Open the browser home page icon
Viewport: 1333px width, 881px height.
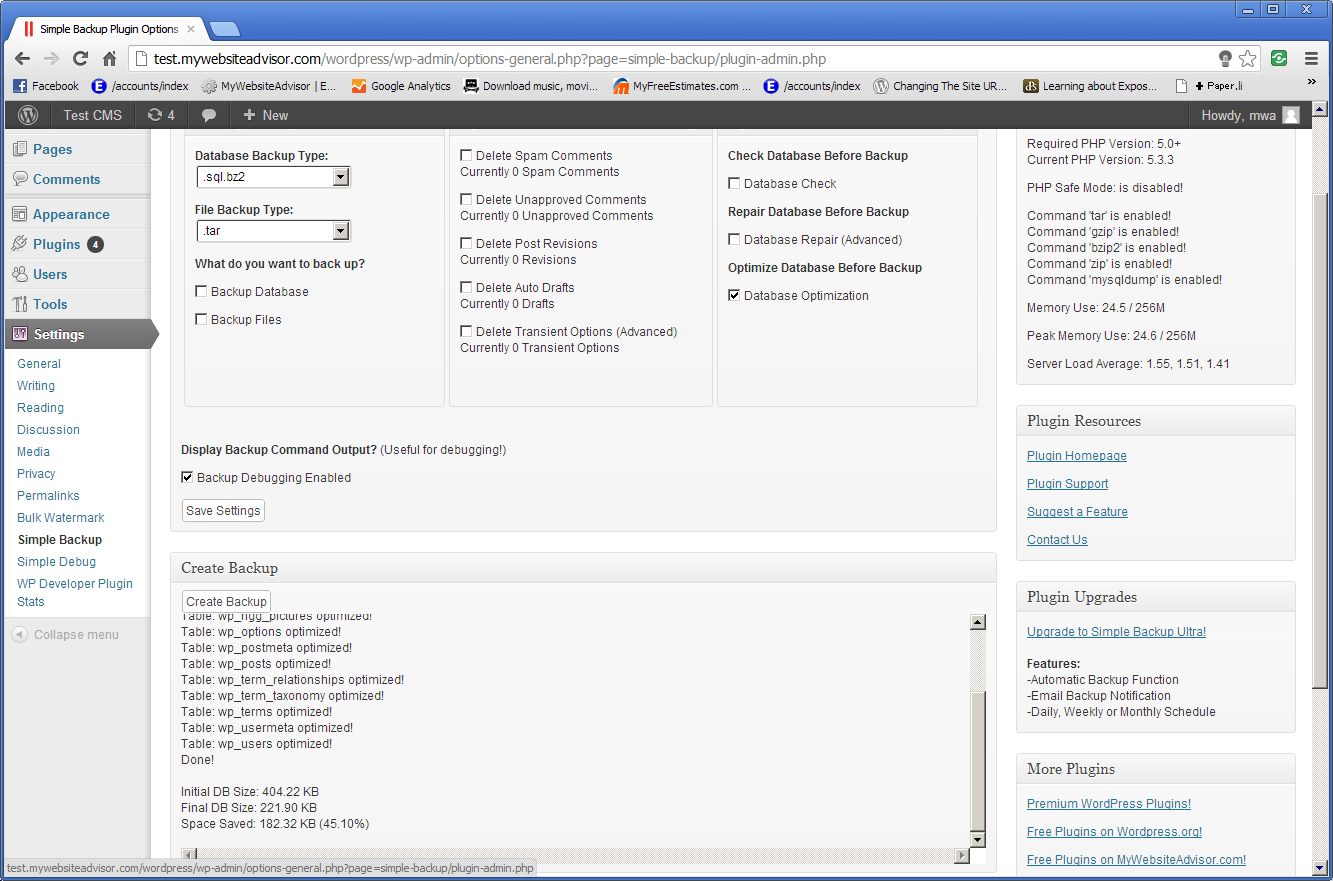coord(110,58)
